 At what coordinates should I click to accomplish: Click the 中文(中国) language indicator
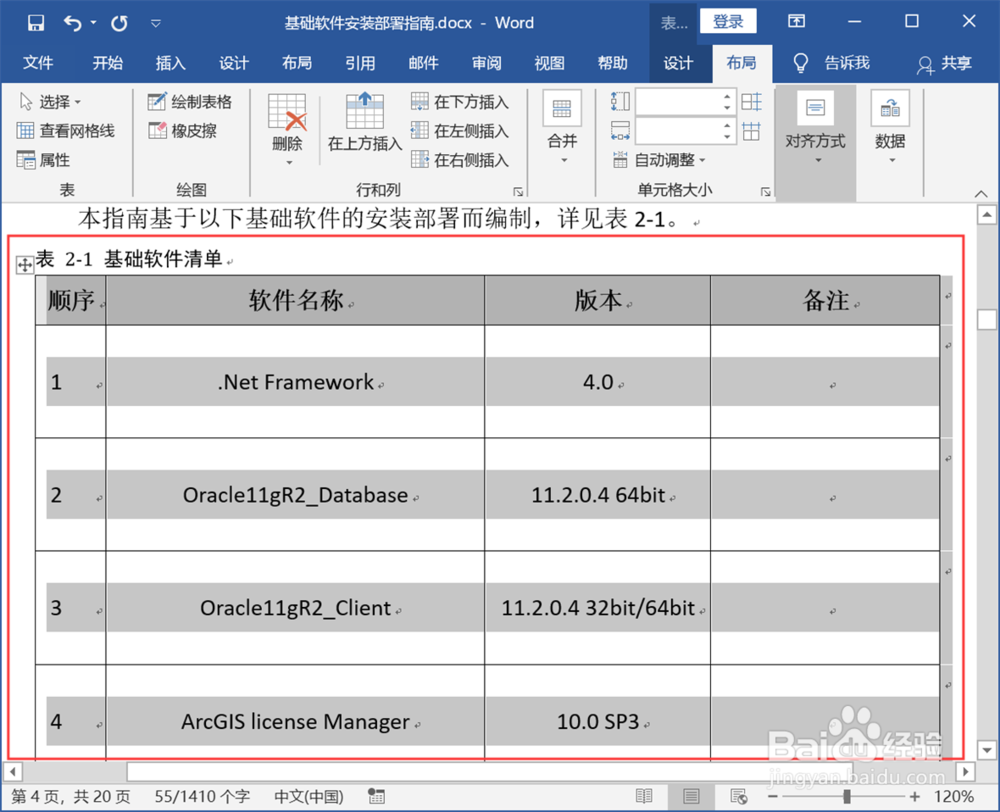point(309,796)
